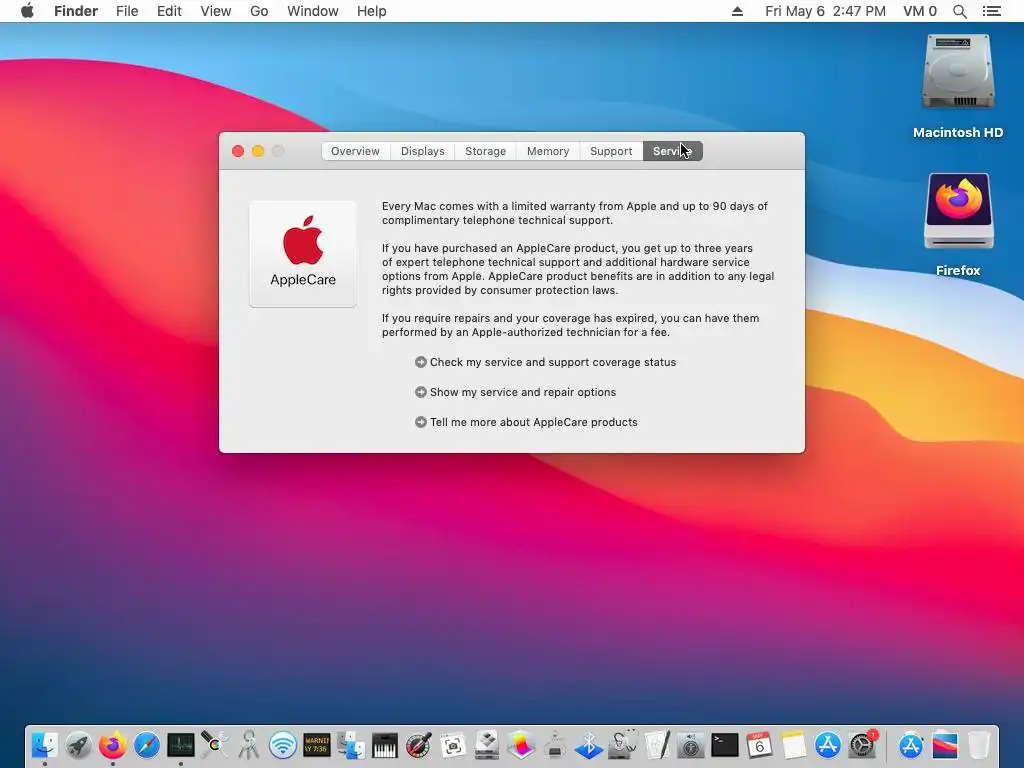The width and height of the screenshot is (1024, 768).
Task: Select the Service tab
Action: click(673, 151)
